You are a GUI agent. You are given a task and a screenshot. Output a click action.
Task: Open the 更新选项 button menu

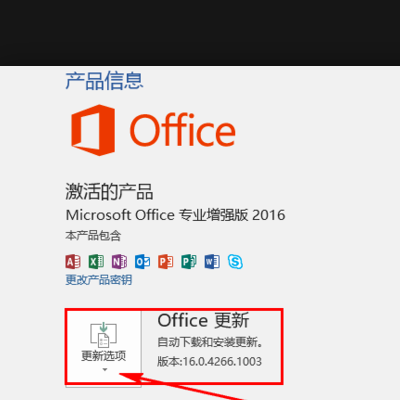click(104, 348)
